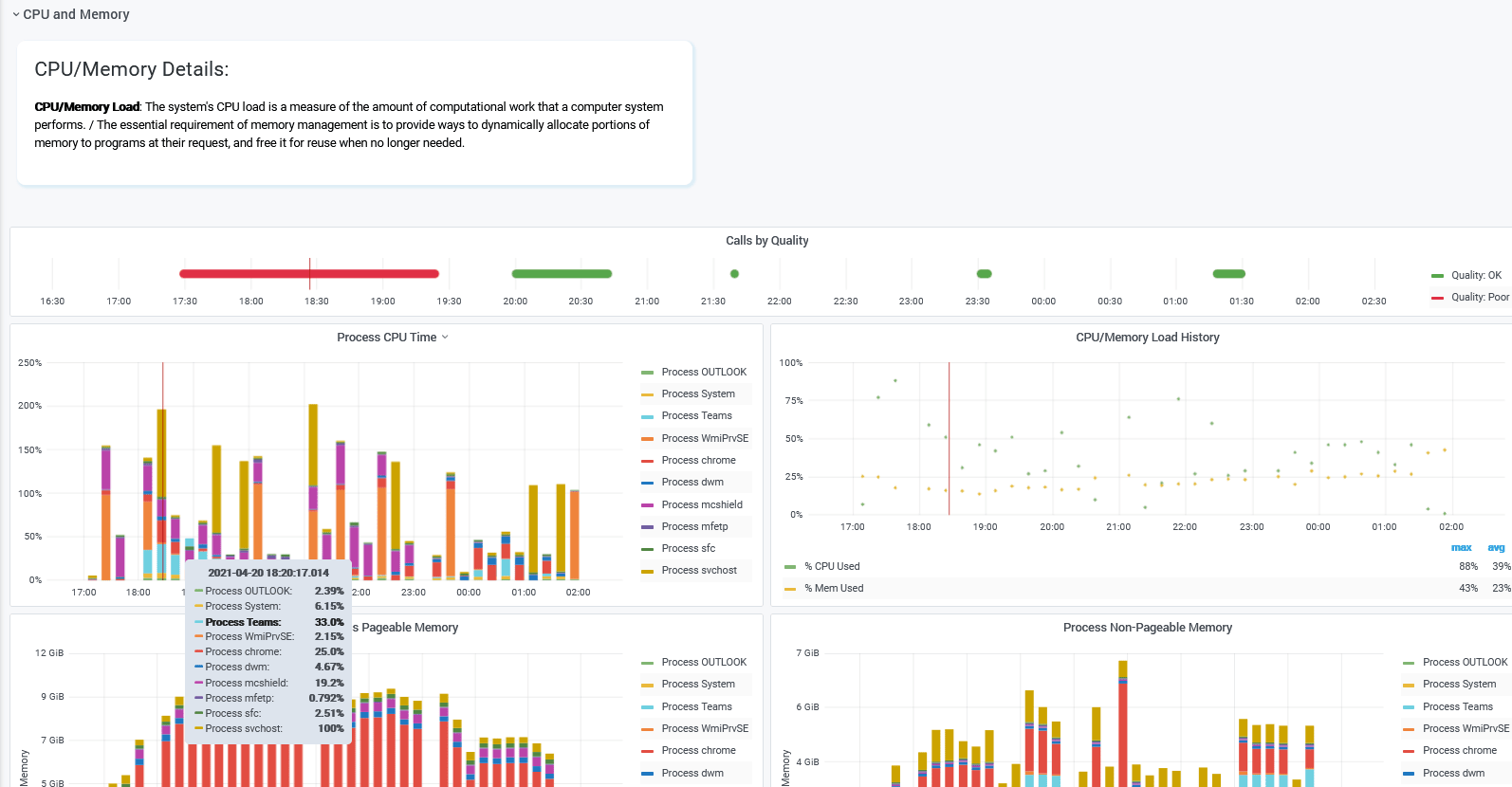Toggle the % CPU Used series

[832, 566]
